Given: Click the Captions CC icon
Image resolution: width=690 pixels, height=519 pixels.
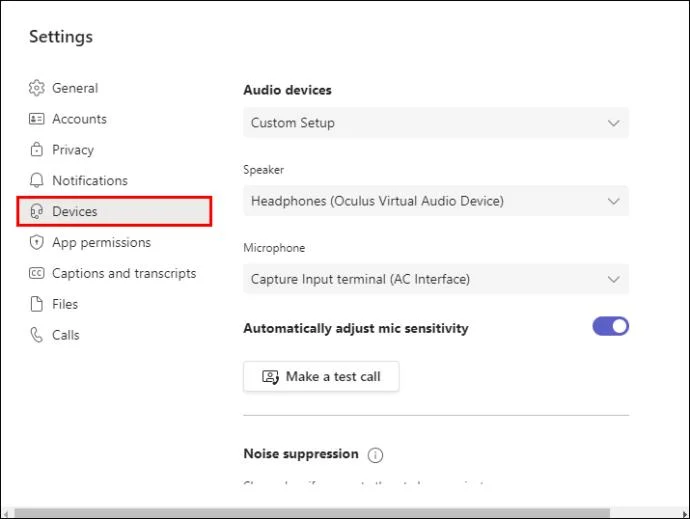Looking at the screenshot, I should tap(37, 273).
